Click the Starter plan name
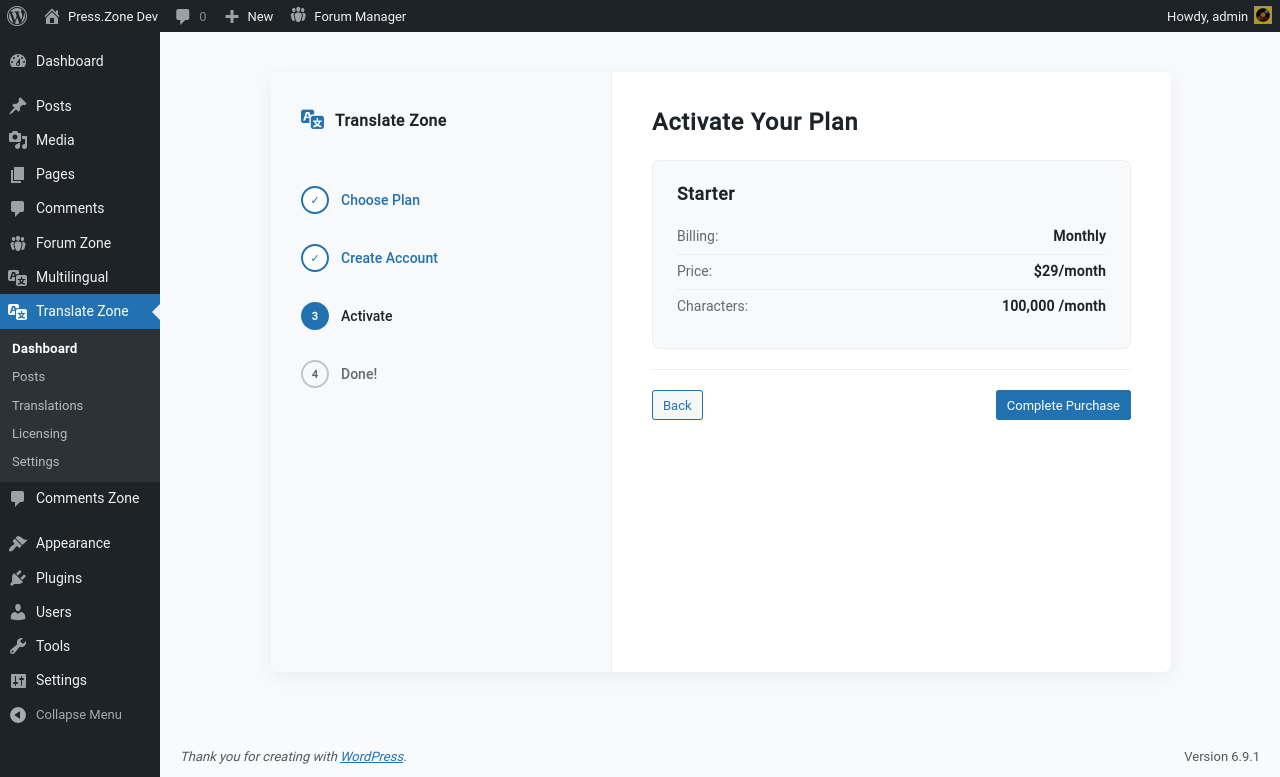Image resolution: width=1280 pixels, height=777 pixels. point(706,194)
